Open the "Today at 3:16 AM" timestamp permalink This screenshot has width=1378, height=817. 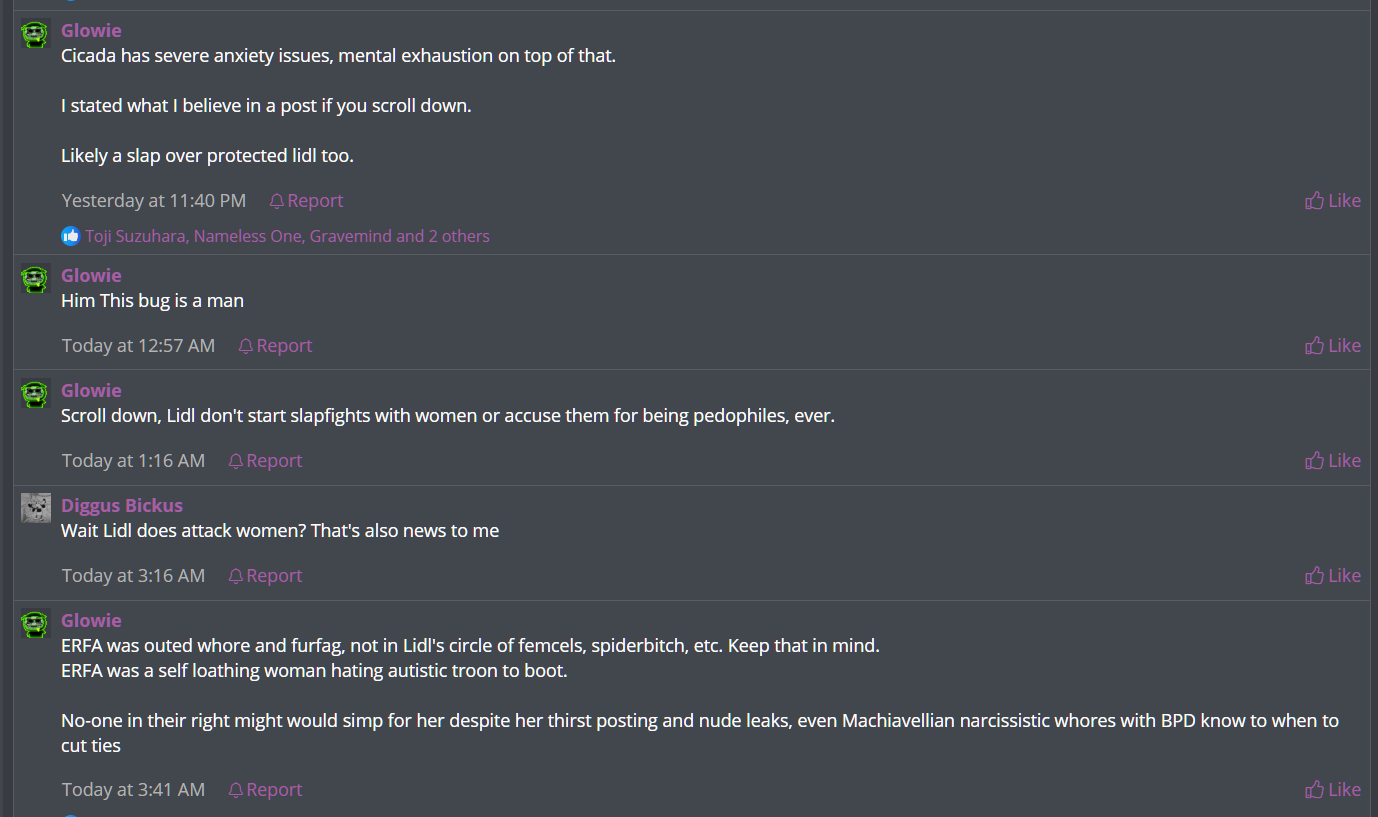pyautogui.click(x=133, y=576)
